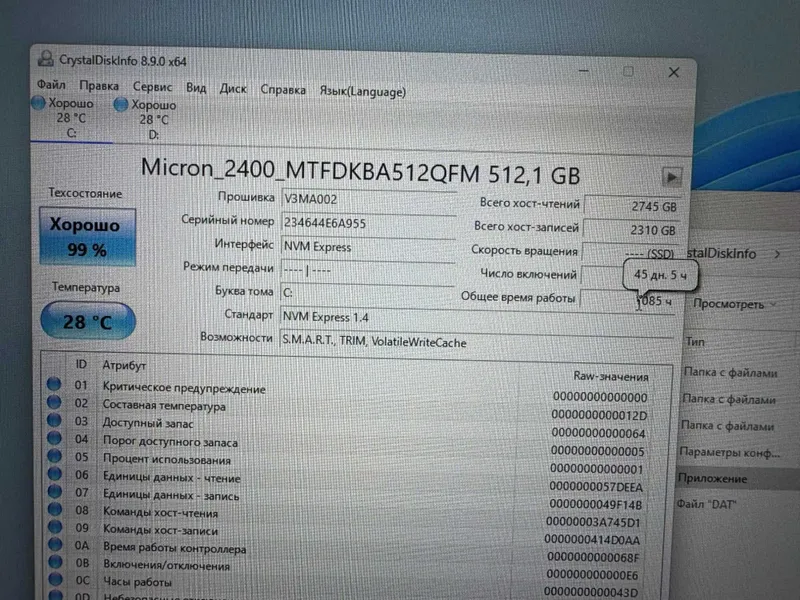Minimize the CrystalDiskInfo window
Screen dimensions: 800x600
[584, 70]
